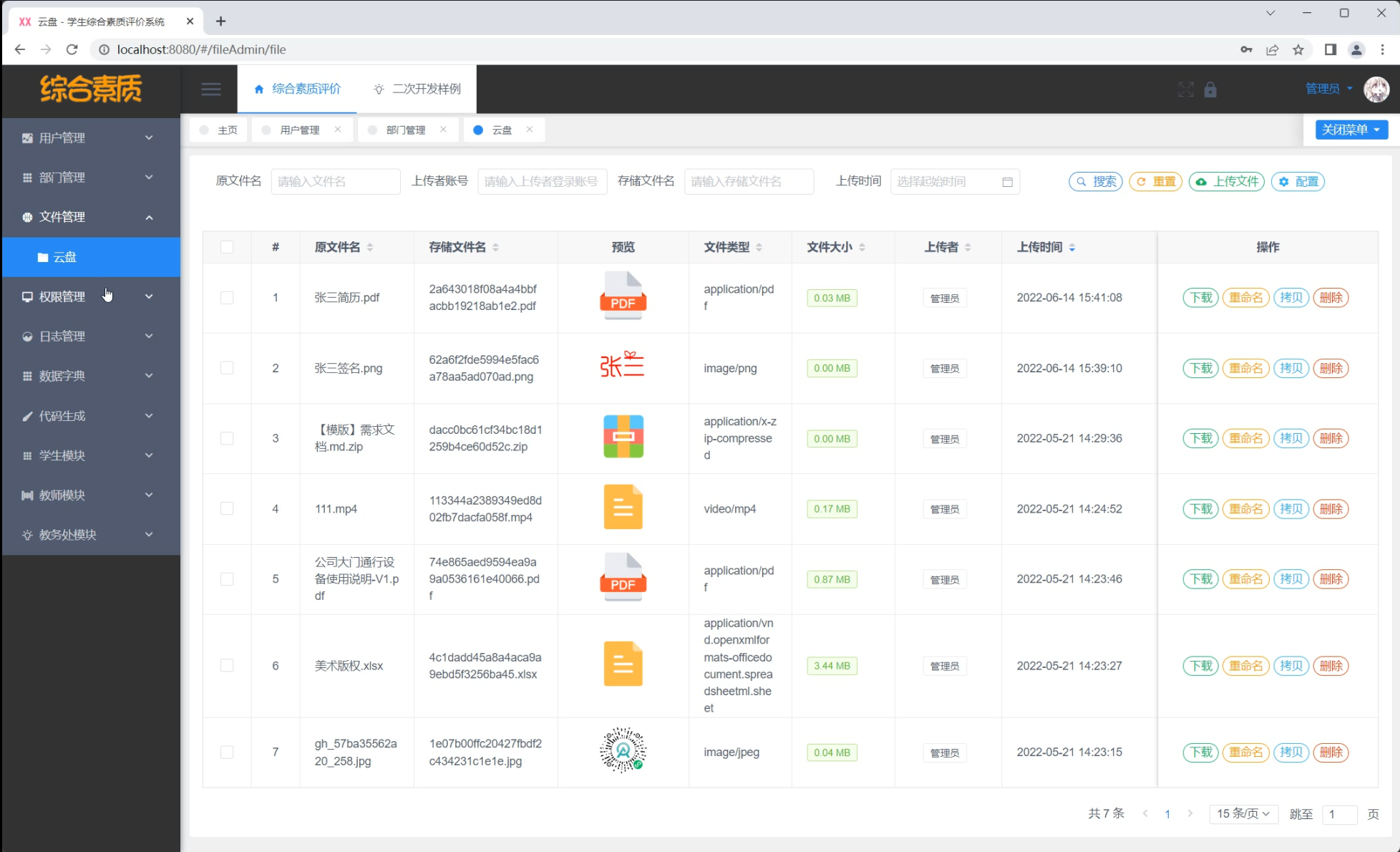The height and width of the screenshot is (852, 1400).
Task: Open the PDF preview for 张三简历.pdf
Action: [x=623, y=296]
